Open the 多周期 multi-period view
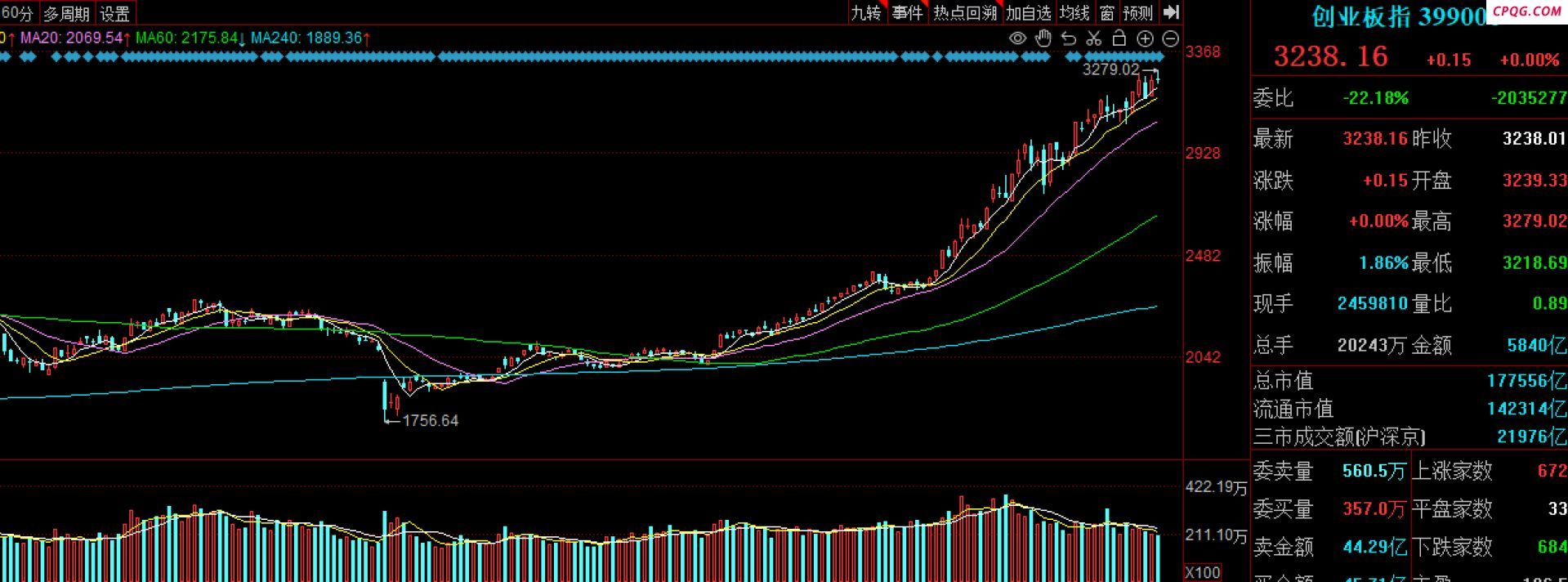 coord(66,14)
